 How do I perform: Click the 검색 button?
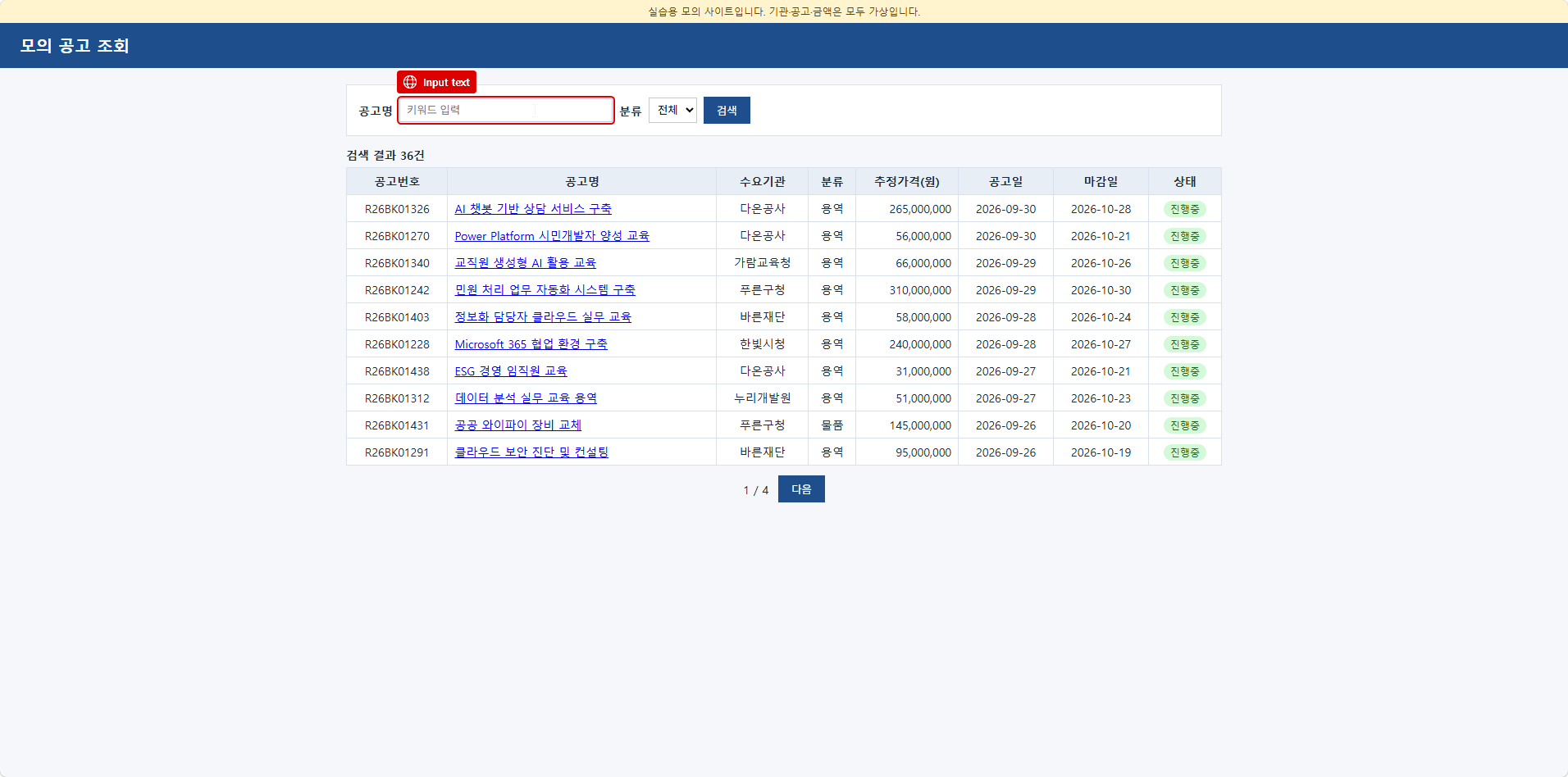727,110
